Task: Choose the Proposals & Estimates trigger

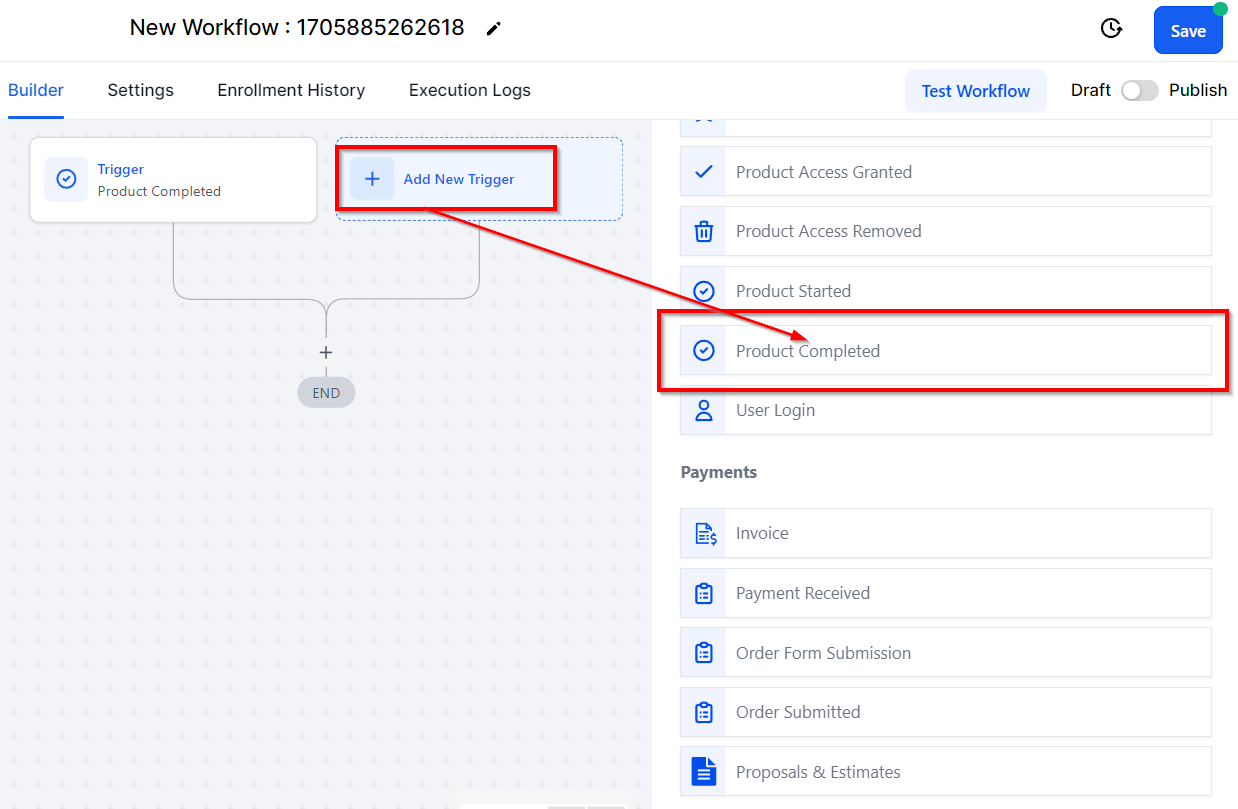Action: coord(946,772)
